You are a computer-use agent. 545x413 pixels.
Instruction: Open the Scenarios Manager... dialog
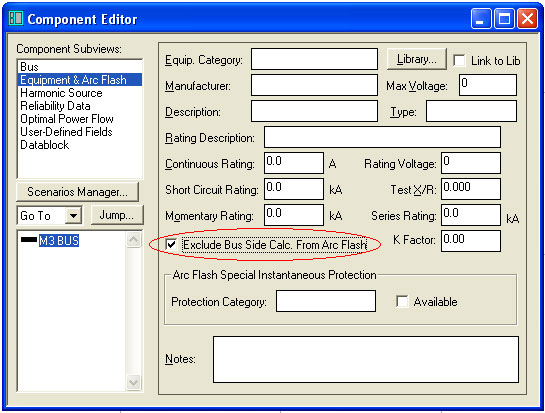(77, 192)
